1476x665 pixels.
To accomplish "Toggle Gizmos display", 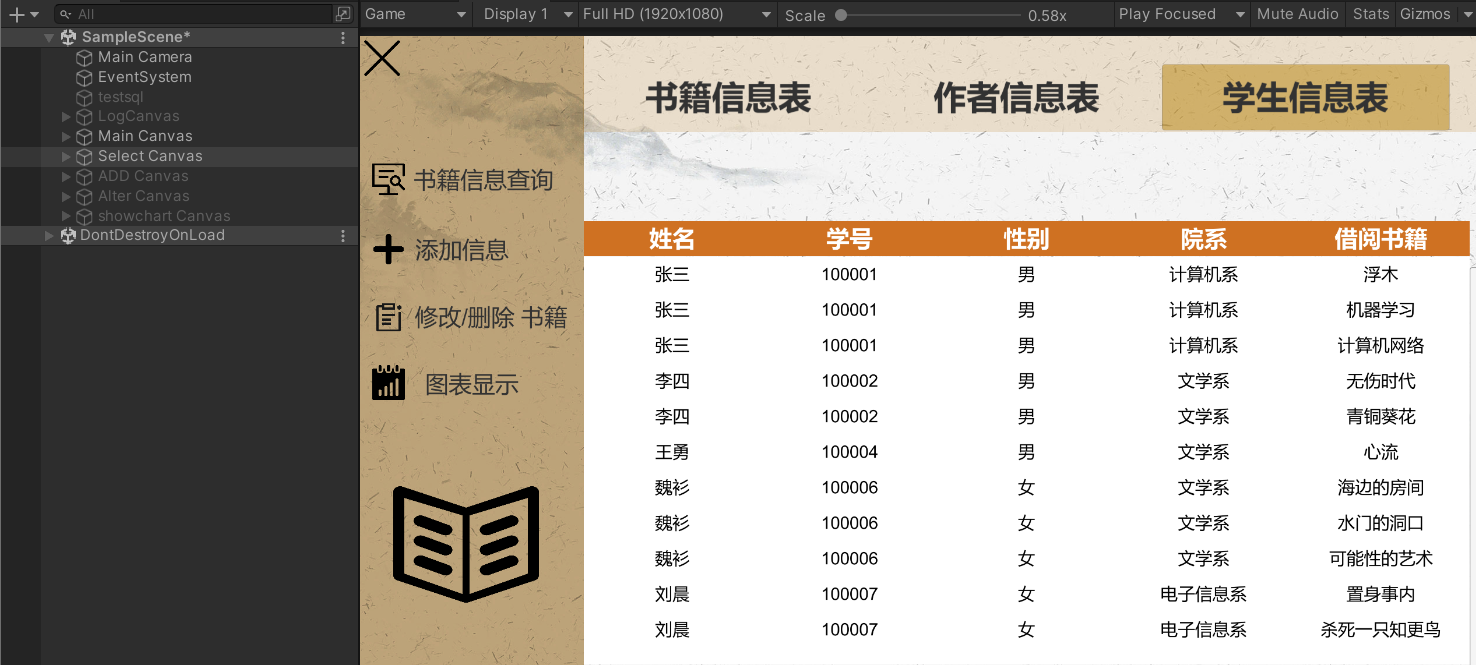I will [1425, 14].
